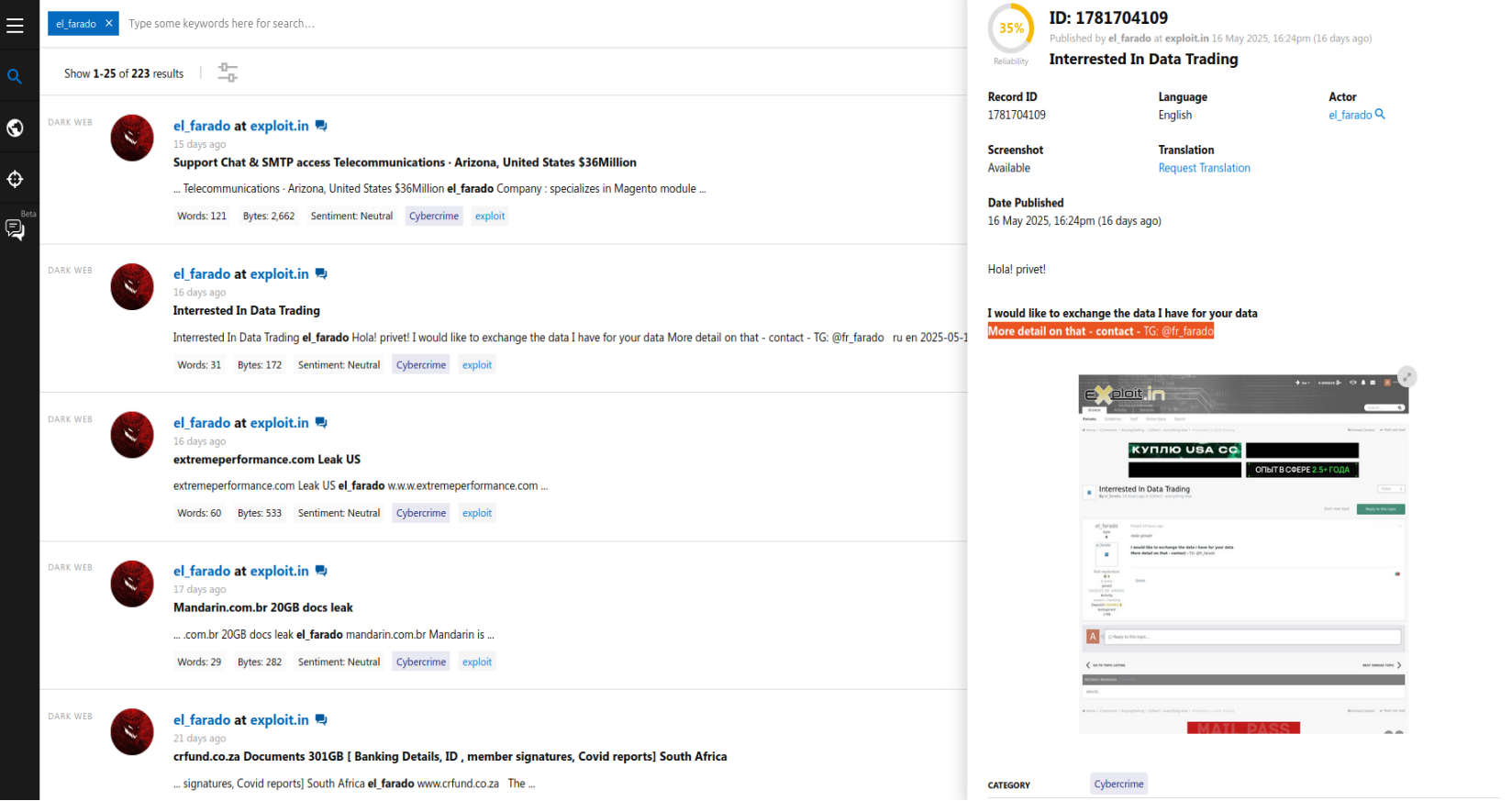Viewport: 1512px width, 801px height.
Task: Open el_farado link on Support Chat result
Action: 202,126
